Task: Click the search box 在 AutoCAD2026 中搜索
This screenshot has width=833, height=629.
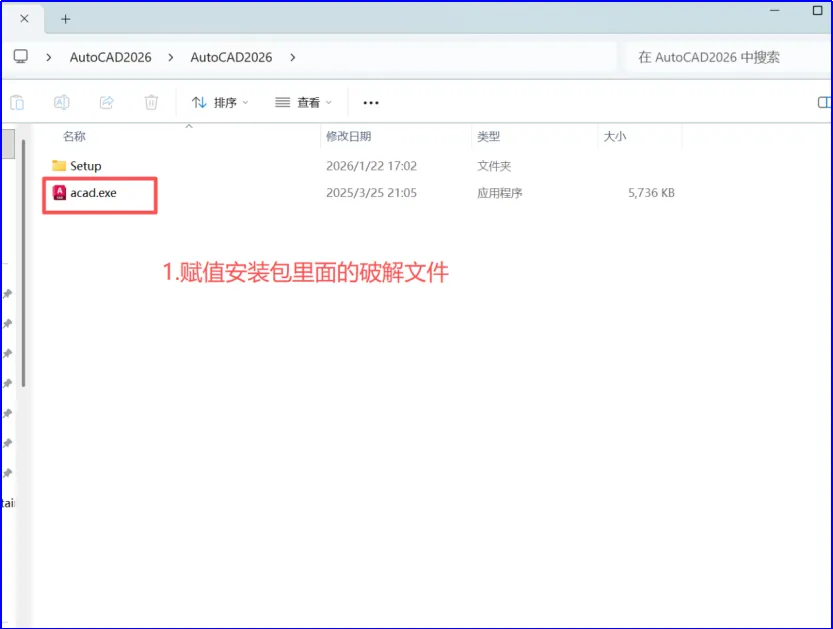Action: coord(728,57)
